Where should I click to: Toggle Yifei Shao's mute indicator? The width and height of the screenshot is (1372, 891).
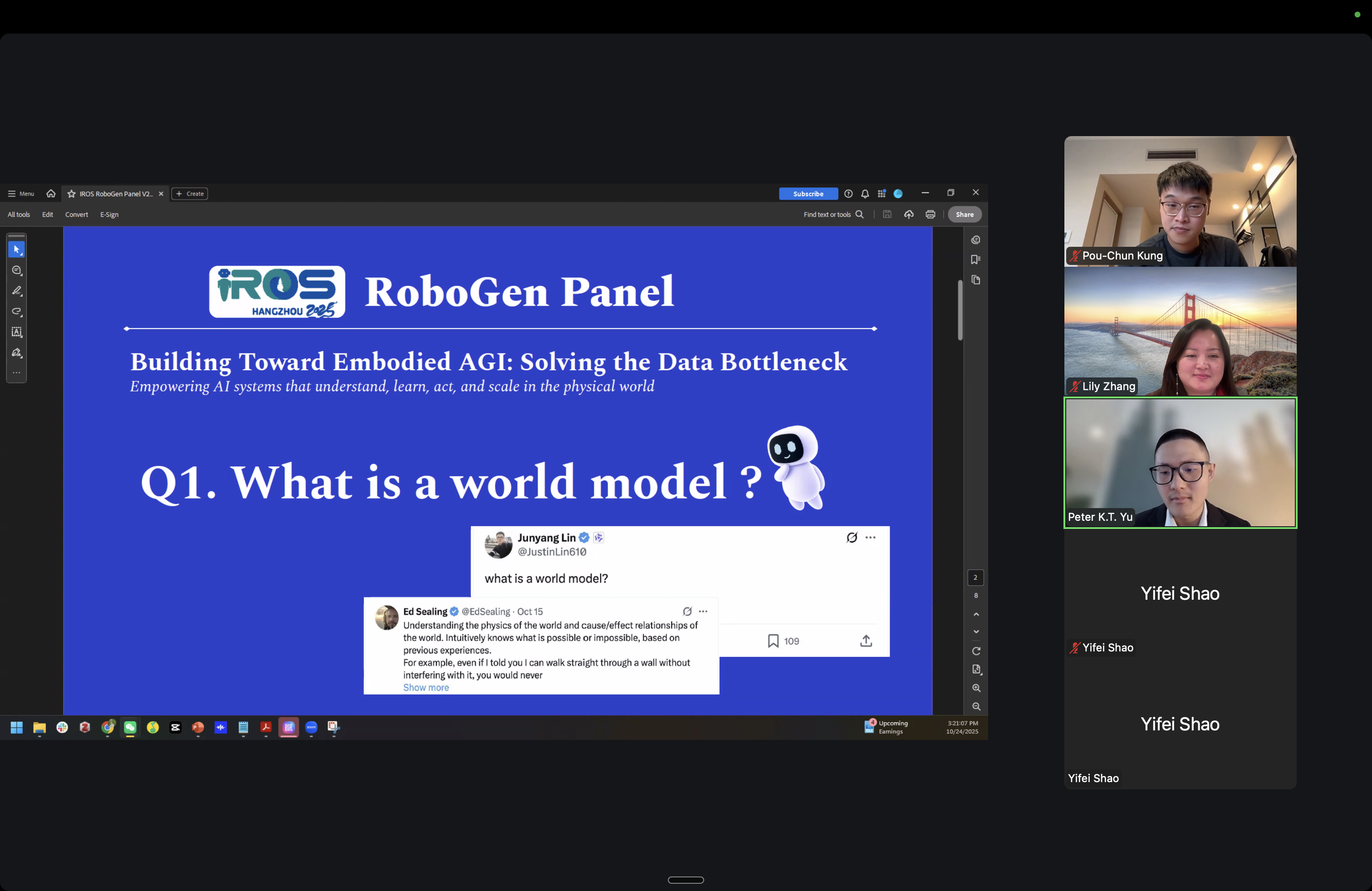tap(1075, 647)
